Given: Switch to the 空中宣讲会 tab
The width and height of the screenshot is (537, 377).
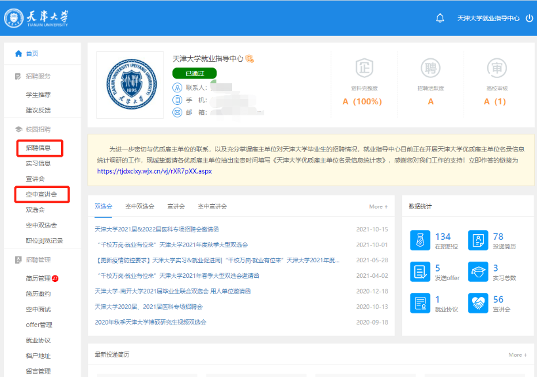Looking at the screenshot, I should (212, 206).
